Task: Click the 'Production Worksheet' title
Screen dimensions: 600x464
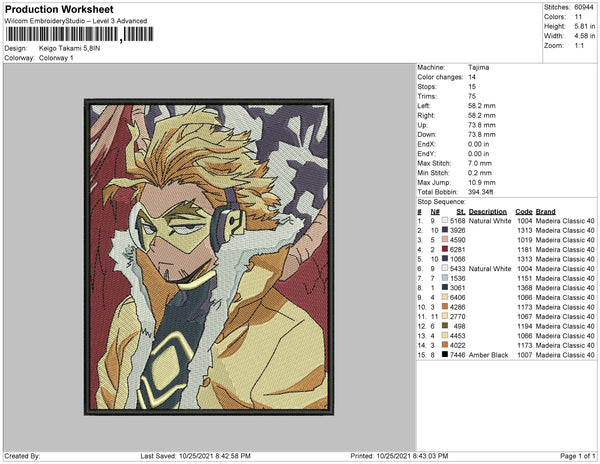Action: click(59, 10)
